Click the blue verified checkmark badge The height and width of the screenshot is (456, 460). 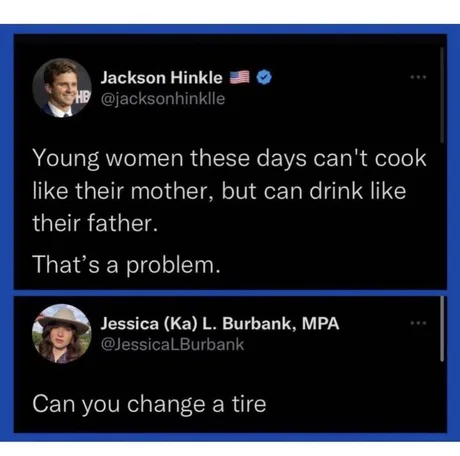[x=264, y=77]
